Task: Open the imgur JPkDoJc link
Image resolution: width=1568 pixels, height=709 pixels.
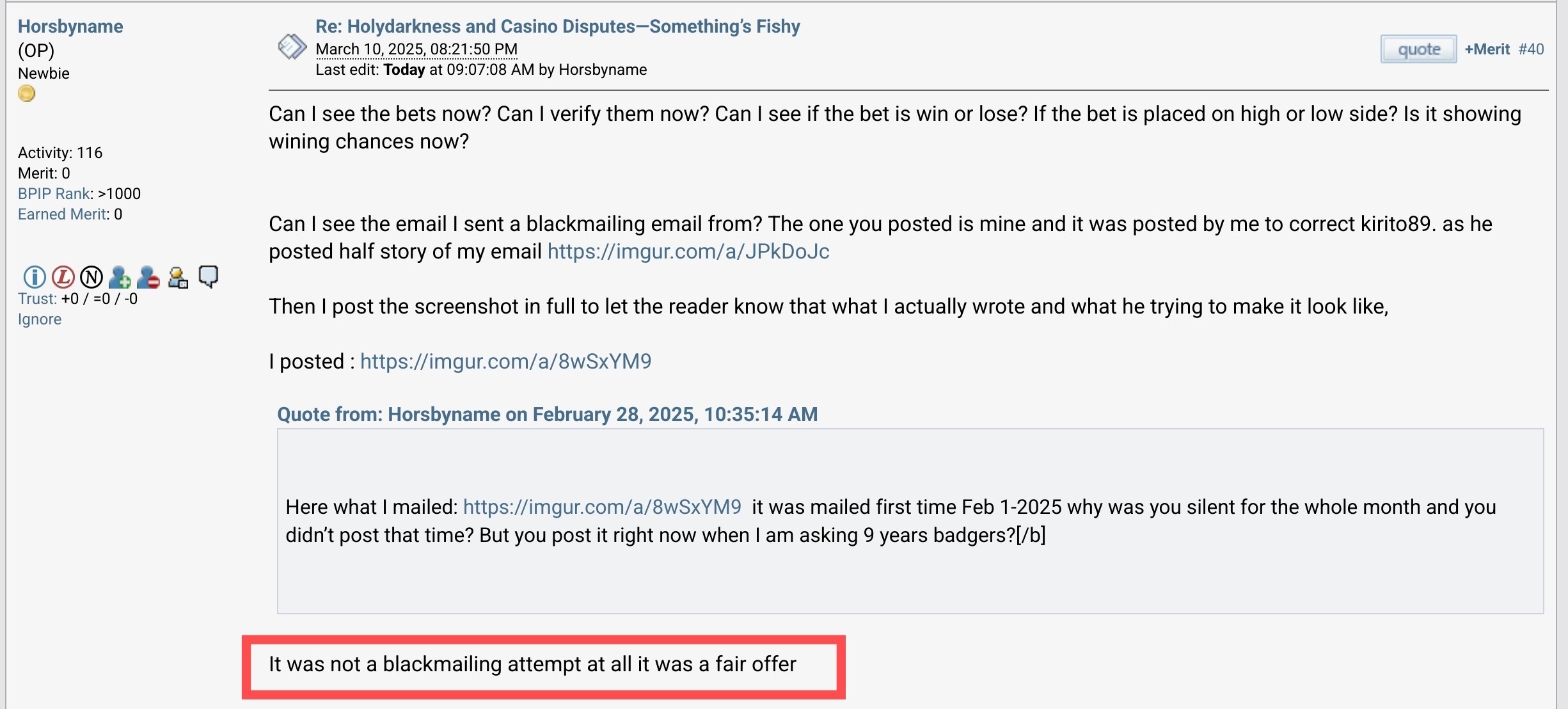Action: (688, 251)
